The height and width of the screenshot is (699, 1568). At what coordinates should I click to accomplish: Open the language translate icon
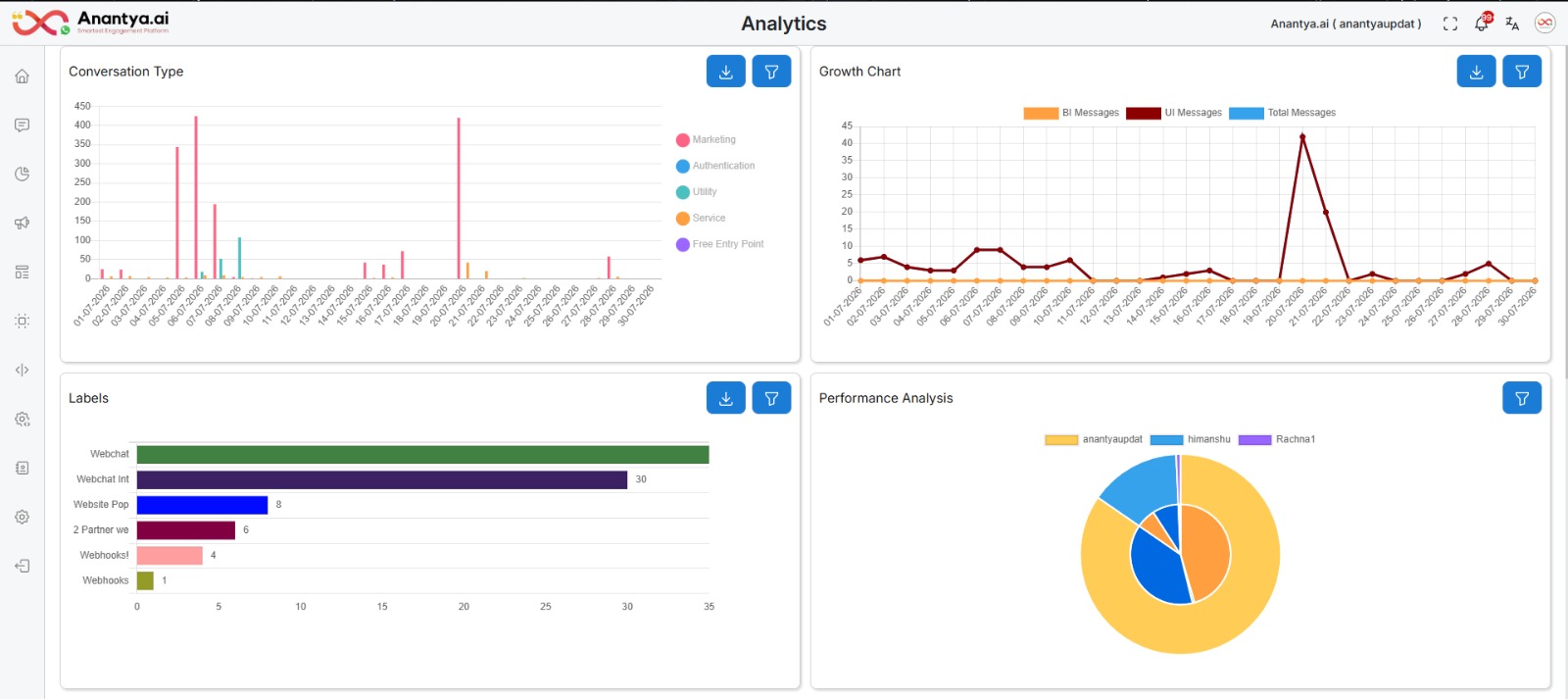pyautogui.click(x=1512, y=24)
